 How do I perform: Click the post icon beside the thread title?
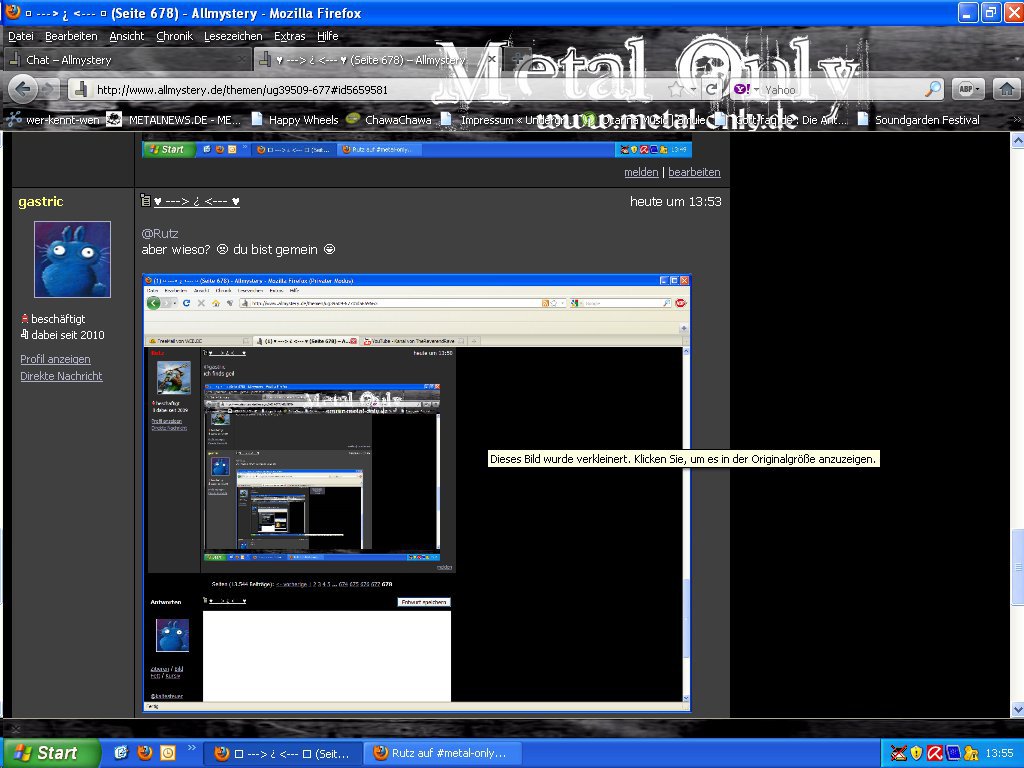point(146,200)
